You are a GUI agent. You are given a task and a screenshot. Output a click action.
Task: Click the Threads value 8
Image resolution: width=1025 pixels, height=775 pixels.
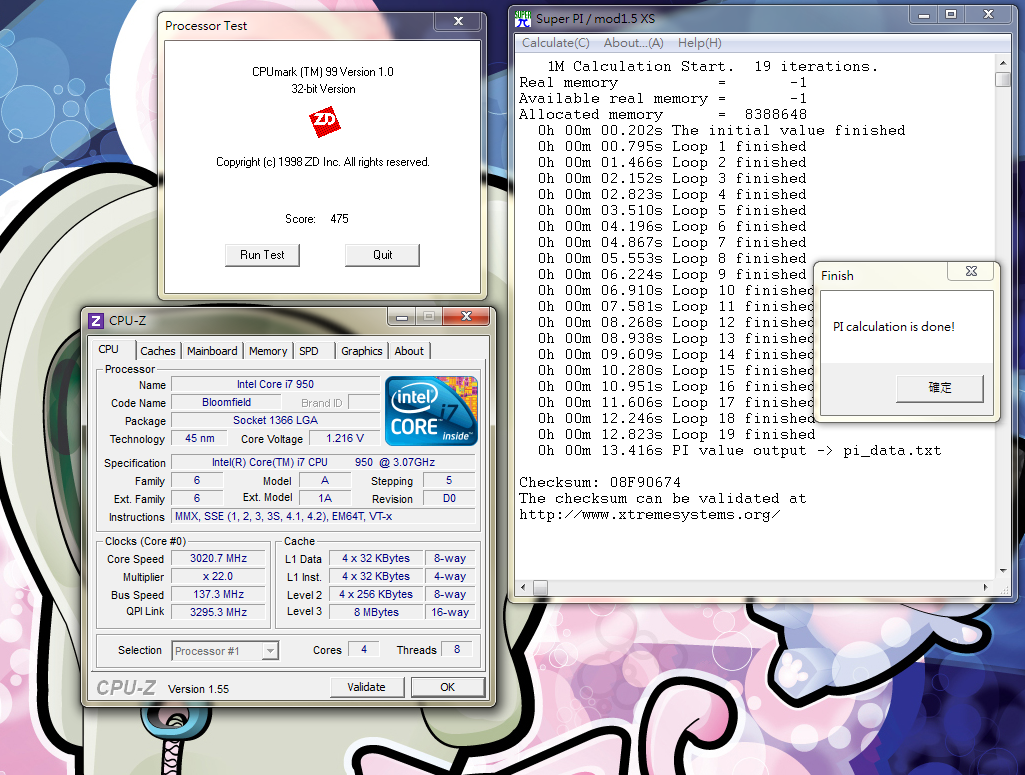click(457, 650)
